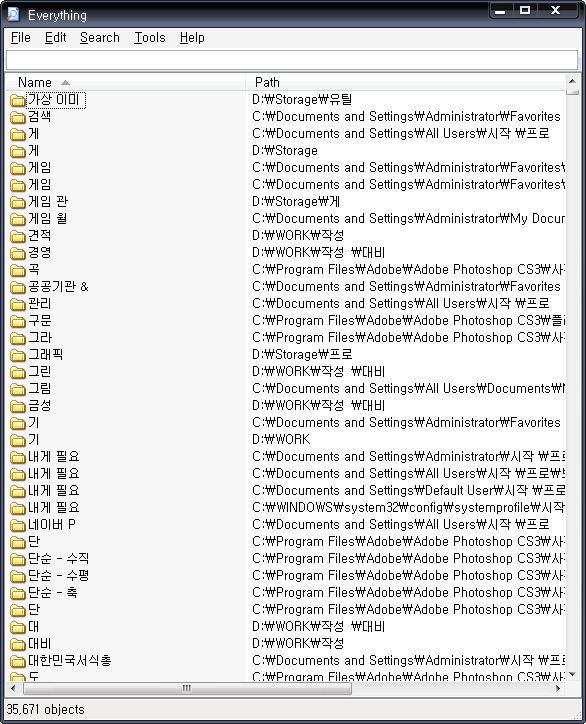586x724 pixels.
Task: Click folder icon of 그라 row
Action: pos(18,338)
